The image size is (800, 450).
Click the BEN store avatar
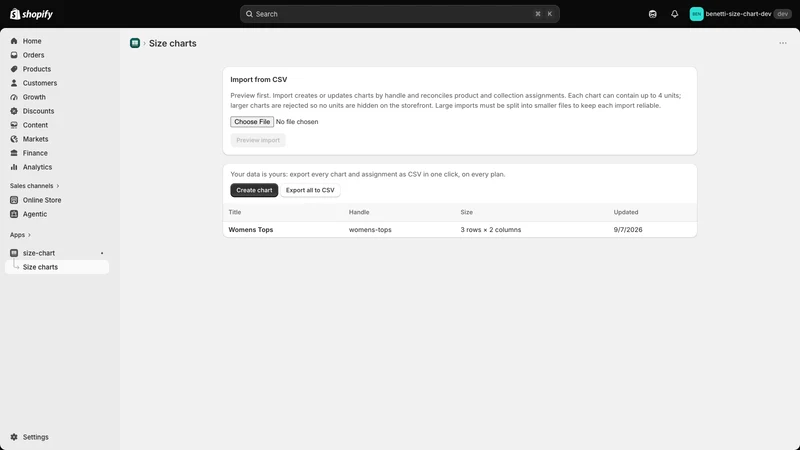pos(696,14)
